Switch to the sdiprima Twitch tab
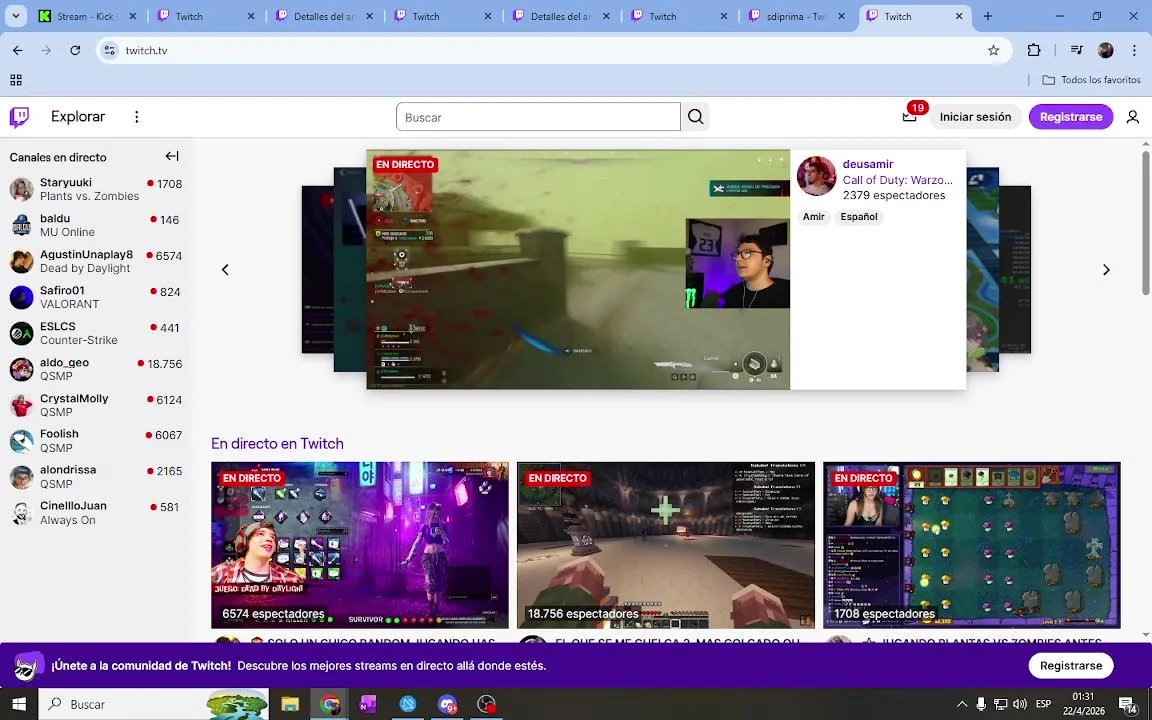The image size is (1152, 720). coord(797,16)
